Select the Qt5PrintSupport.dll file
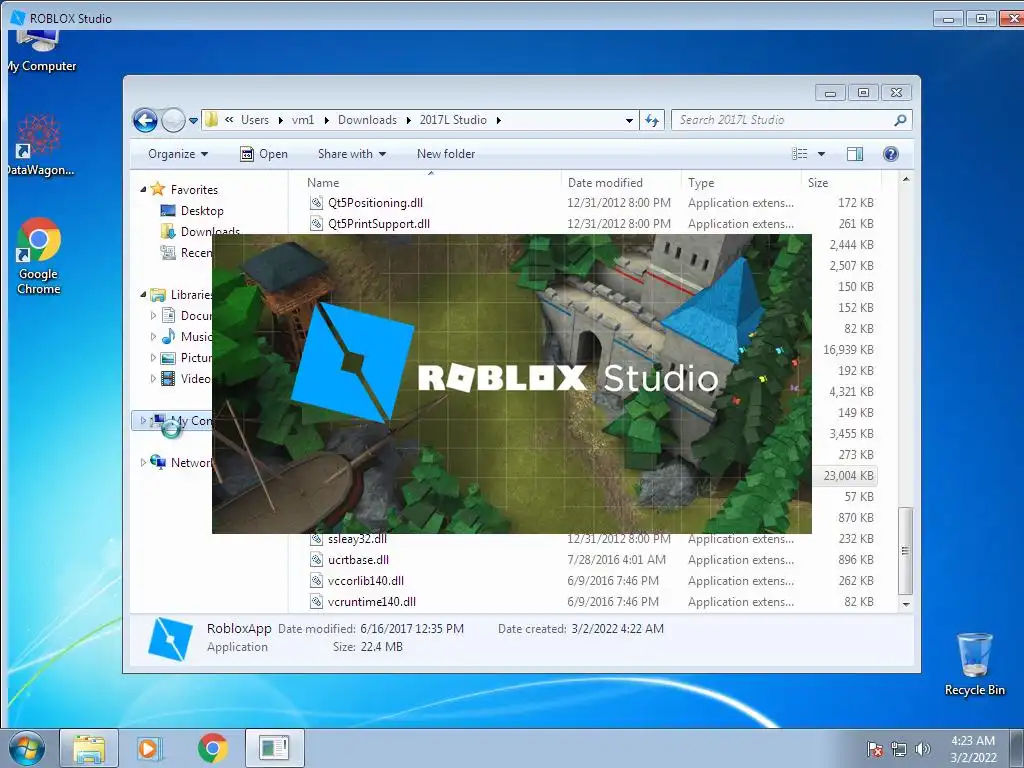 click(379, 224)
